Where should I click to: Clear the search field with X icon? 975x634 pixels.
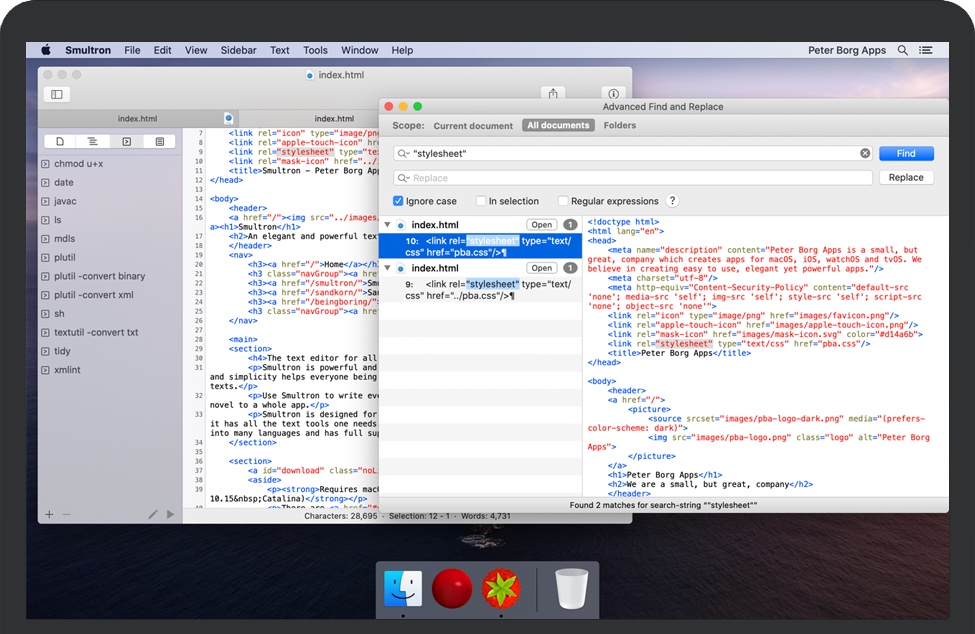(865, 154)
